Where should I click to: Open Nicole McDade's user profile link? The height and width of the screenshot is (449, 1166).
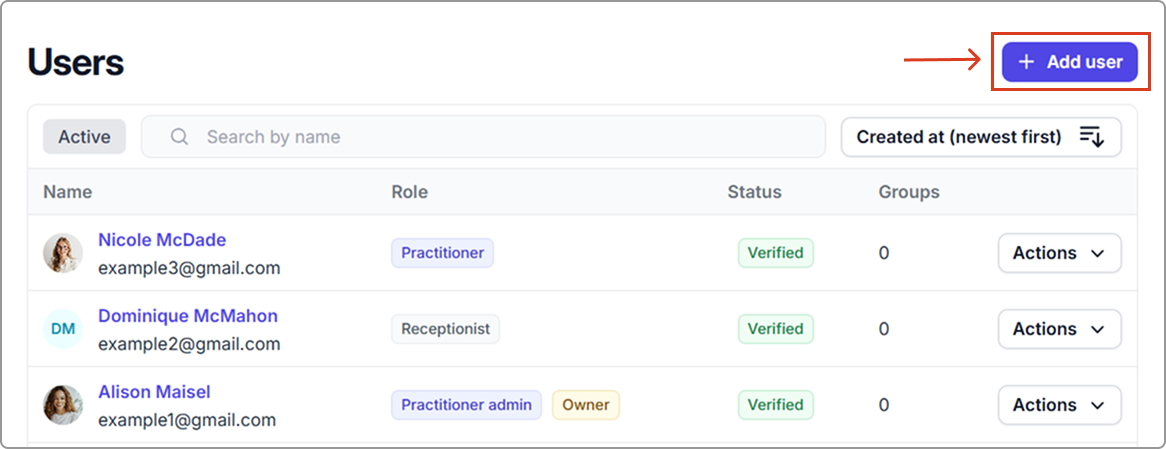pyautogui.click(x=162, y=240)
